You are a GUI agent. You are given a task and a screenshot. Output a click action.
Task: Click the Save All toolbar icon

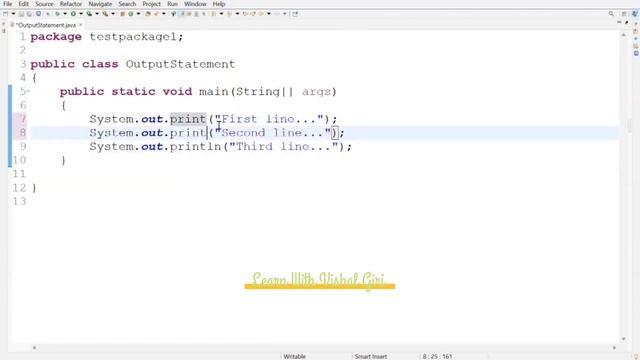point(29,14)
